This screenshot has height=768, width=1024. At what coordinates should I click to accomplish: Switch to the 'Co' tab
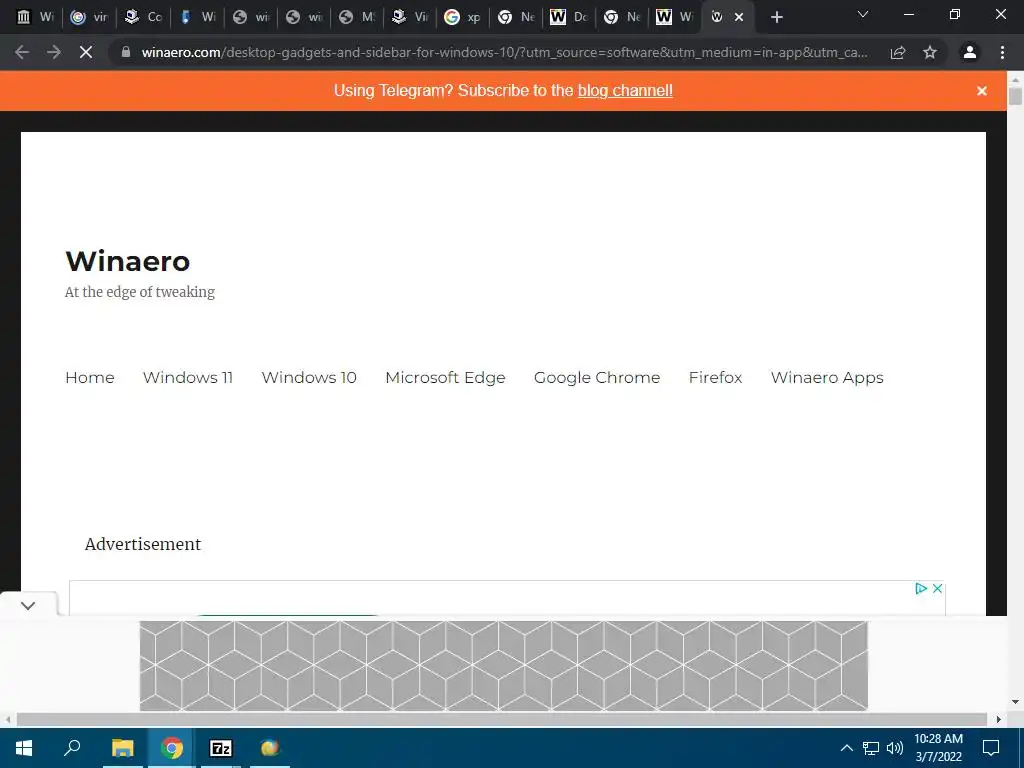coord(143,17)
